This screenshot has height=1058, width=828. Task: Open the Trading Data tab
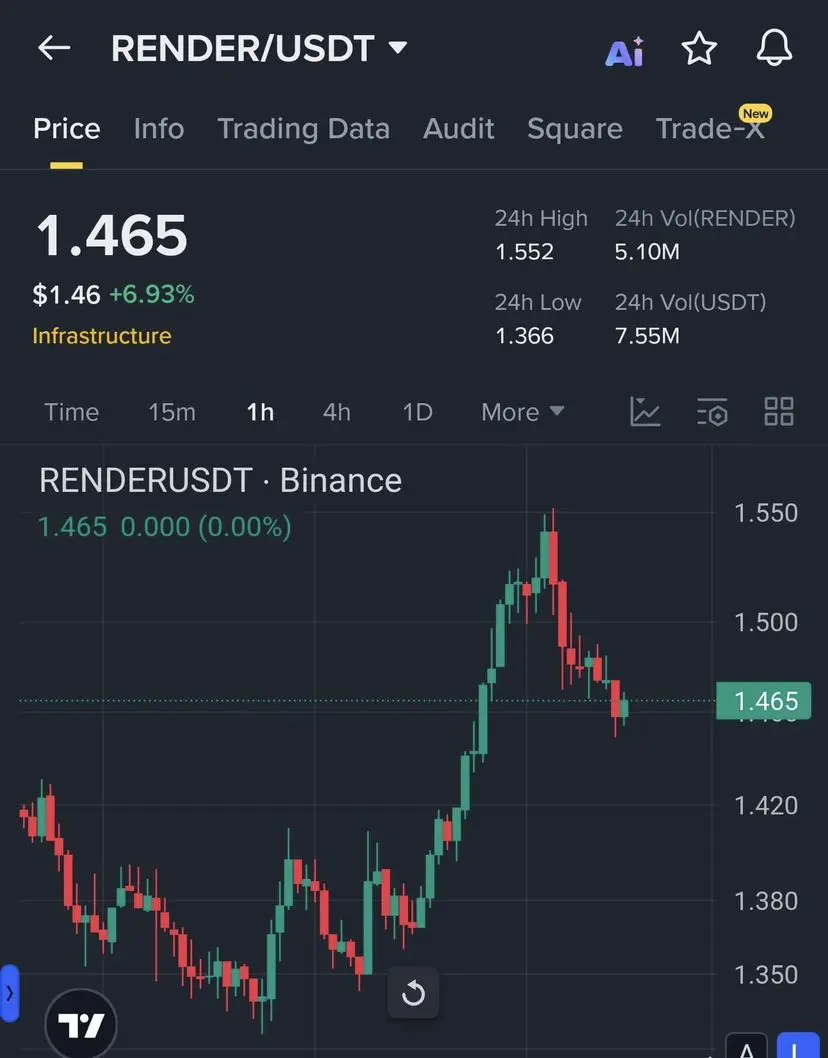click(x=304, y=129)
